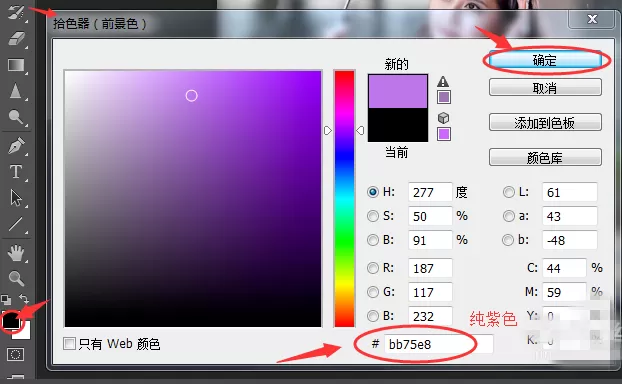This screenshot has height=384, width=622.
Task: Select the Lab L radio button
Action: pos(509,192)
